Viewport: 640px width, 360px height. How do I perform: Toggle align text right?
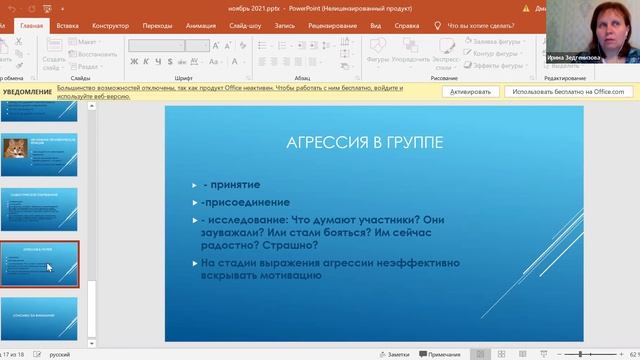287,62
